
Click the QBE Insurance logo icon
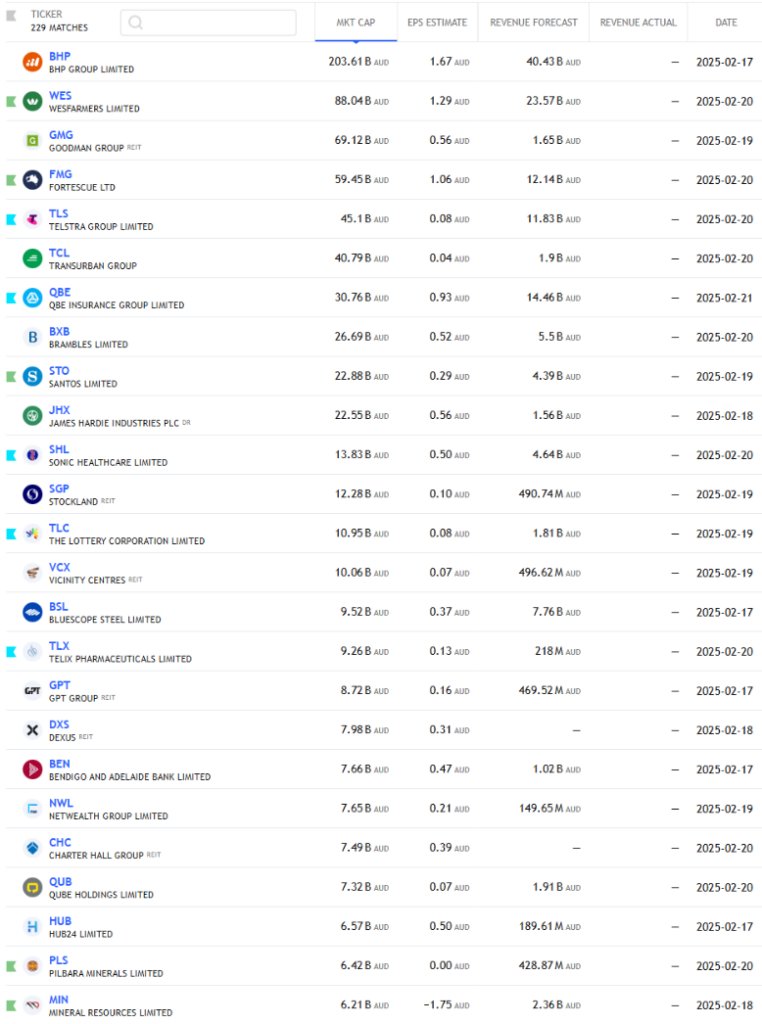pos(32,298)
